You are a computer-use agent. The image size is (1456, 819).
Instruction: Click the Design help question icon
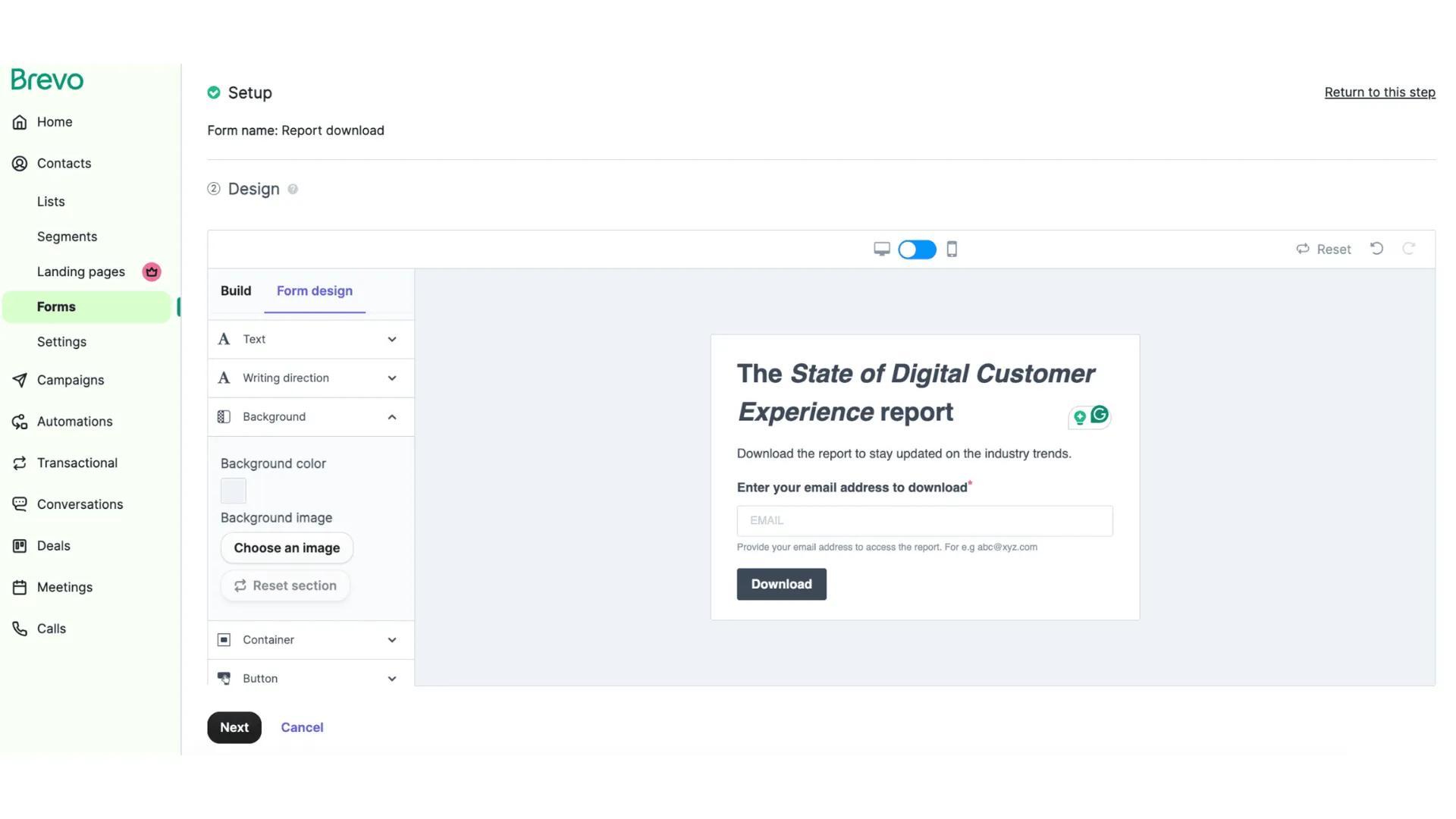pyautogui.click(x=293, y=190)
